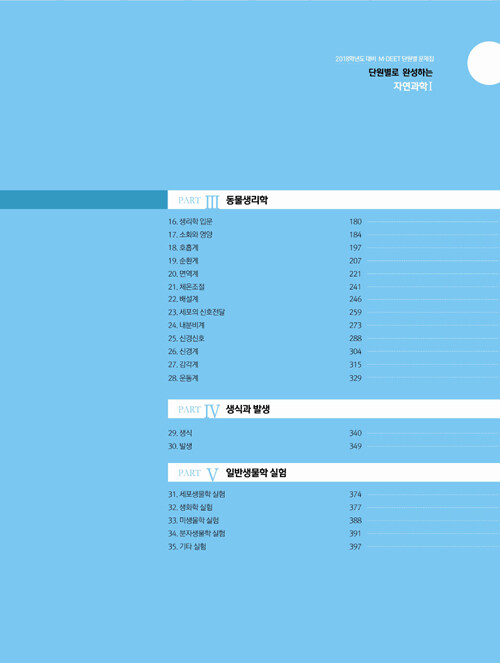
Task: Click page number 304
Action: point(355,351)
